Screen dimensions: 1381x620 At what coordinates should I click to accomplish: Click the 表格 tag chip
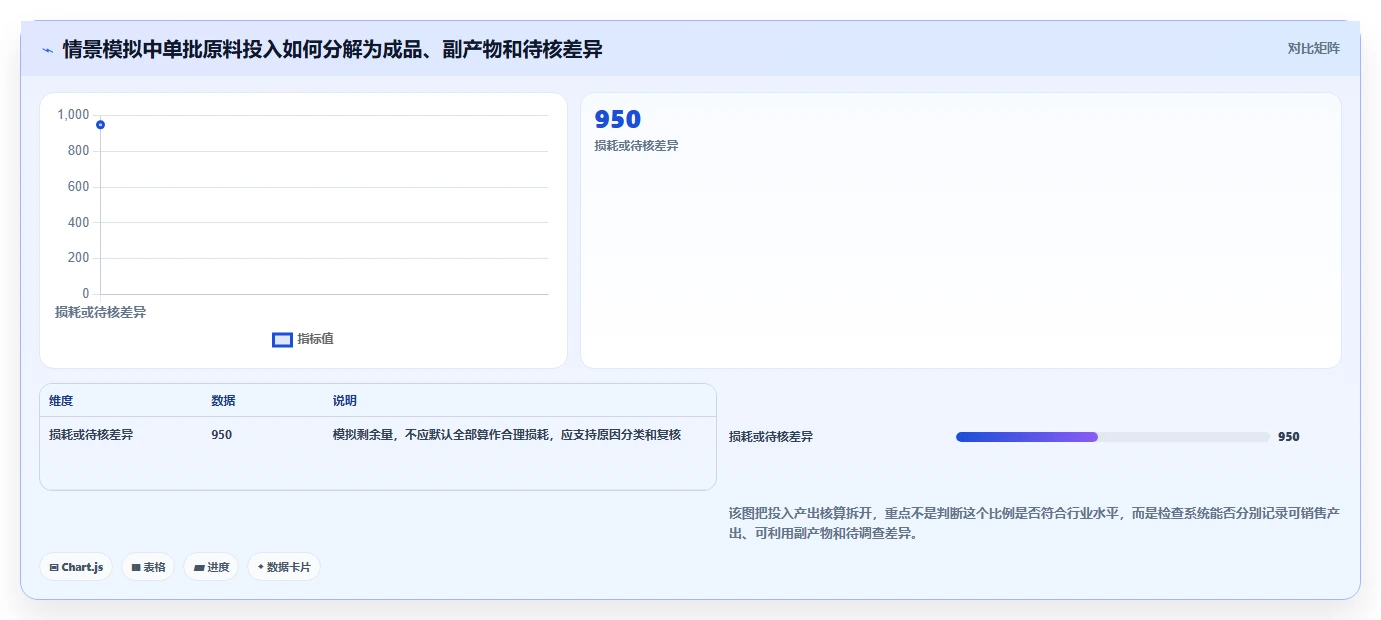[x=148, y=567]
